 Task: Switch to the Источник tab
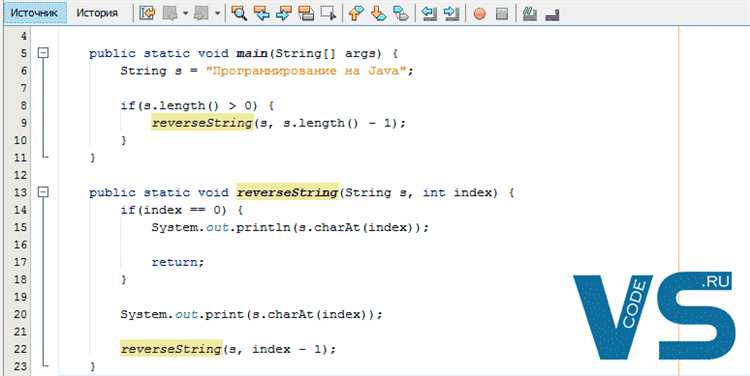(x=34, y=13)
